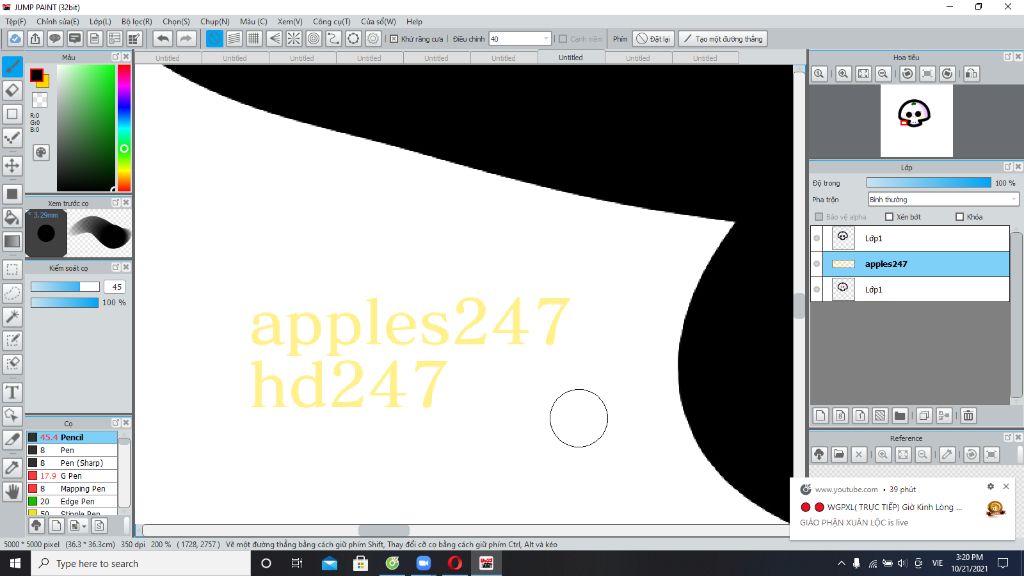This screenshot has height=576, width=1024.
Task: Open the Mail app in taskbar
Action: click(x=329, y=563)
